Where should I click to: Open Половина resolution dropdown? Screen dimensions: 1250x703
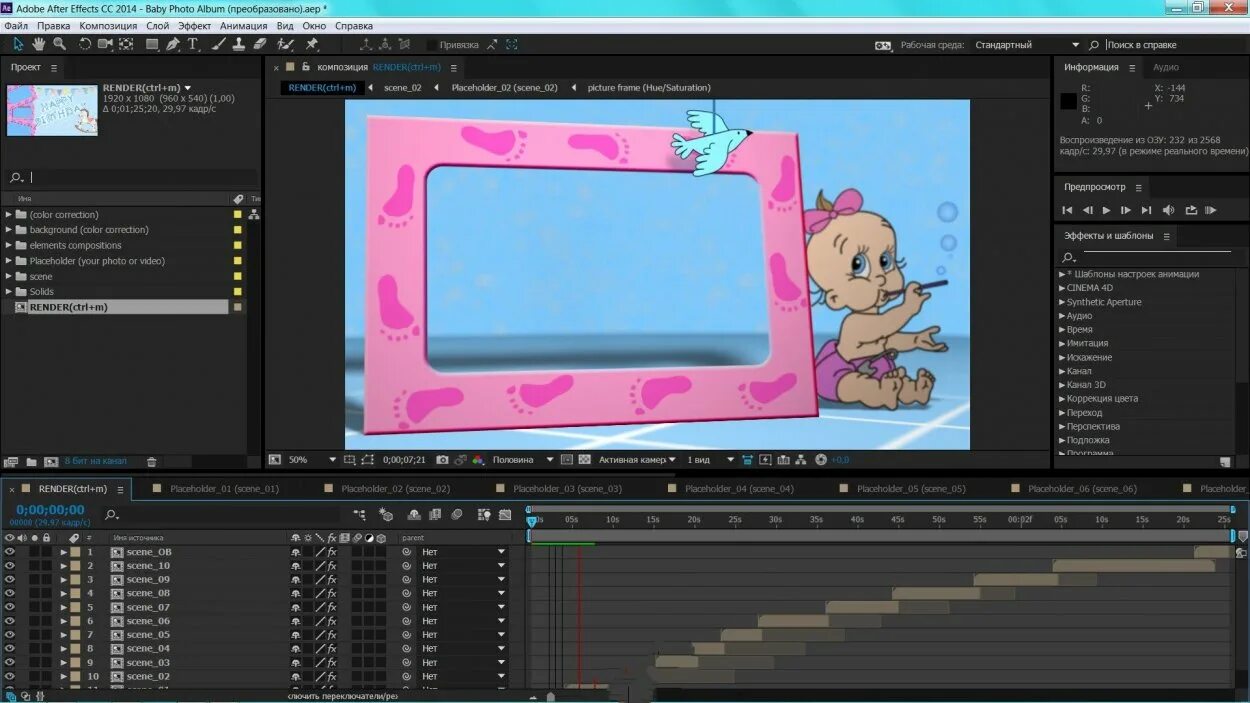click(x=523, y=460)
